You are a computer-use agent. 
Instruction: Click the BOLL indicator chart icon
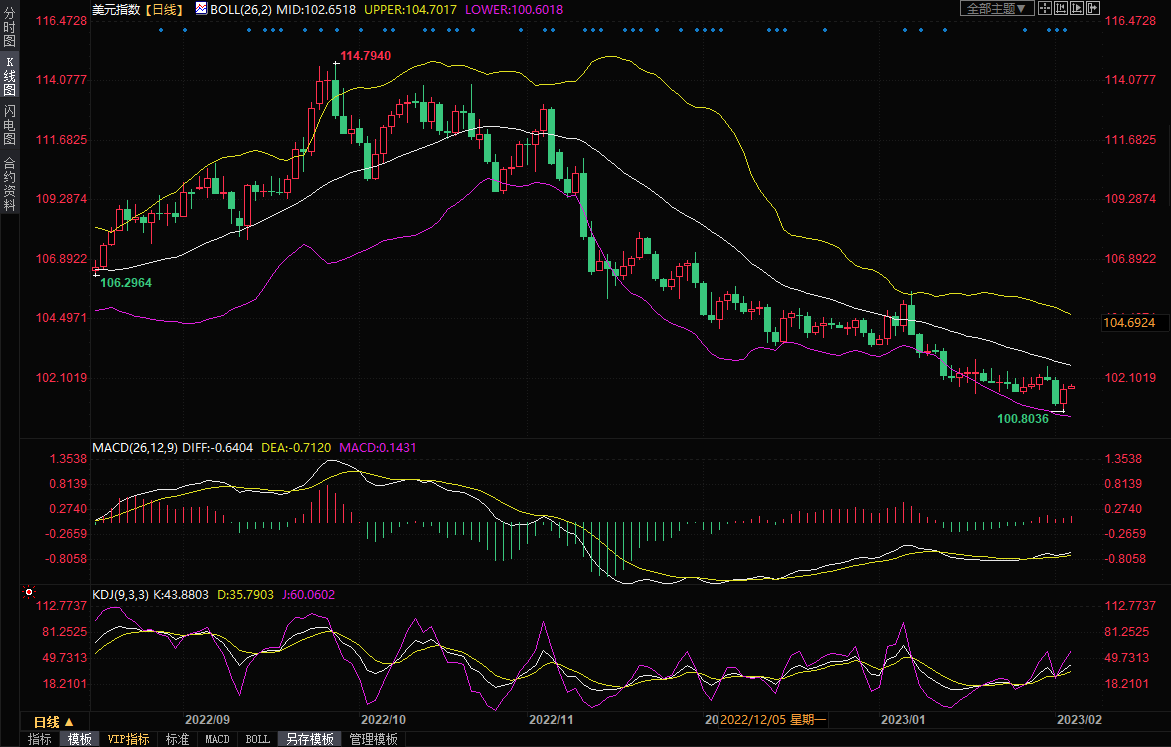pyautogui.click(x=201, y=9)
